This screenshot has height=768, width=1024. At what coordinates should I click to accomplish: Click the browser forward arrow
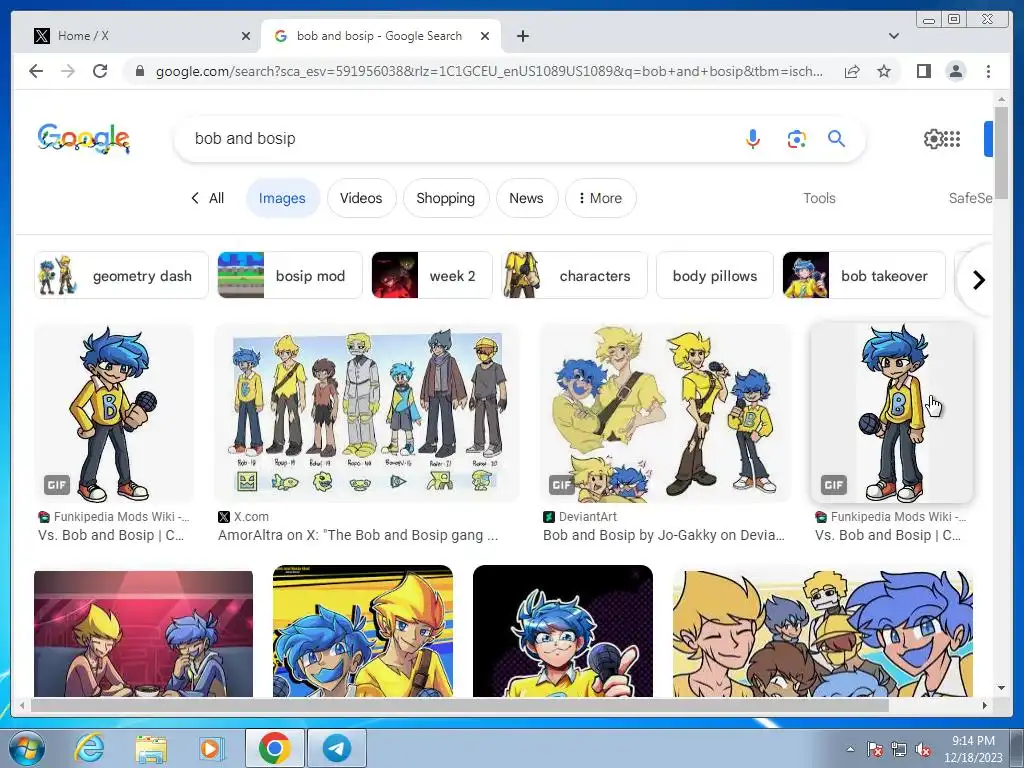pos(68,71)
